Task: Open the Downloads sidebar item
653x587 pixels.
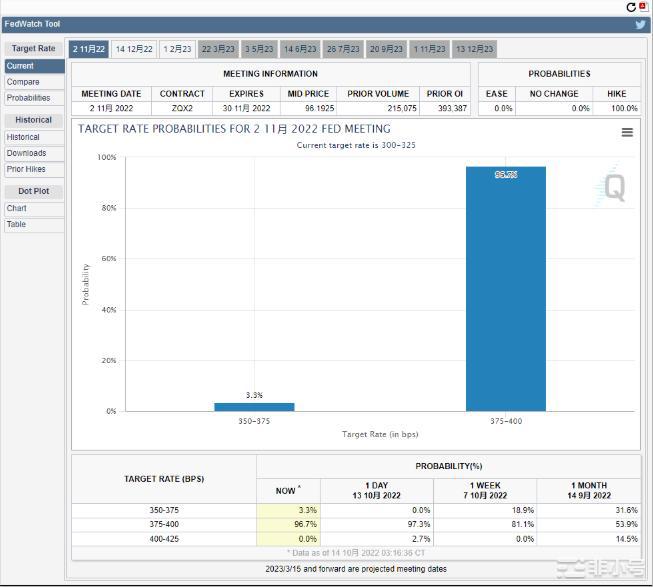Action: 26,153
